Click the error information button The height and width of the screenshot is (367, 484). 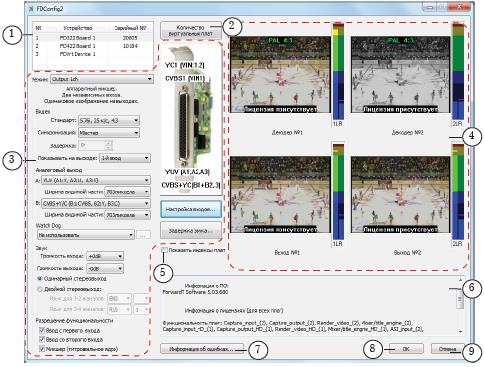pyautogui.click(x=202, y=349)
